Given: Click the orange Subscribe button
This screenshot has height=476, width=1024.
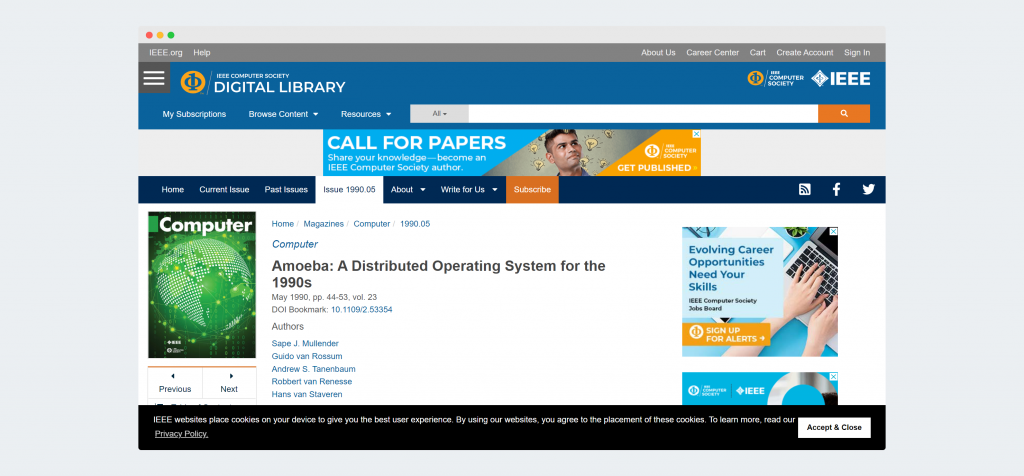Looking at the screenshot, I should pyautogui.click(x=532, y=189).
